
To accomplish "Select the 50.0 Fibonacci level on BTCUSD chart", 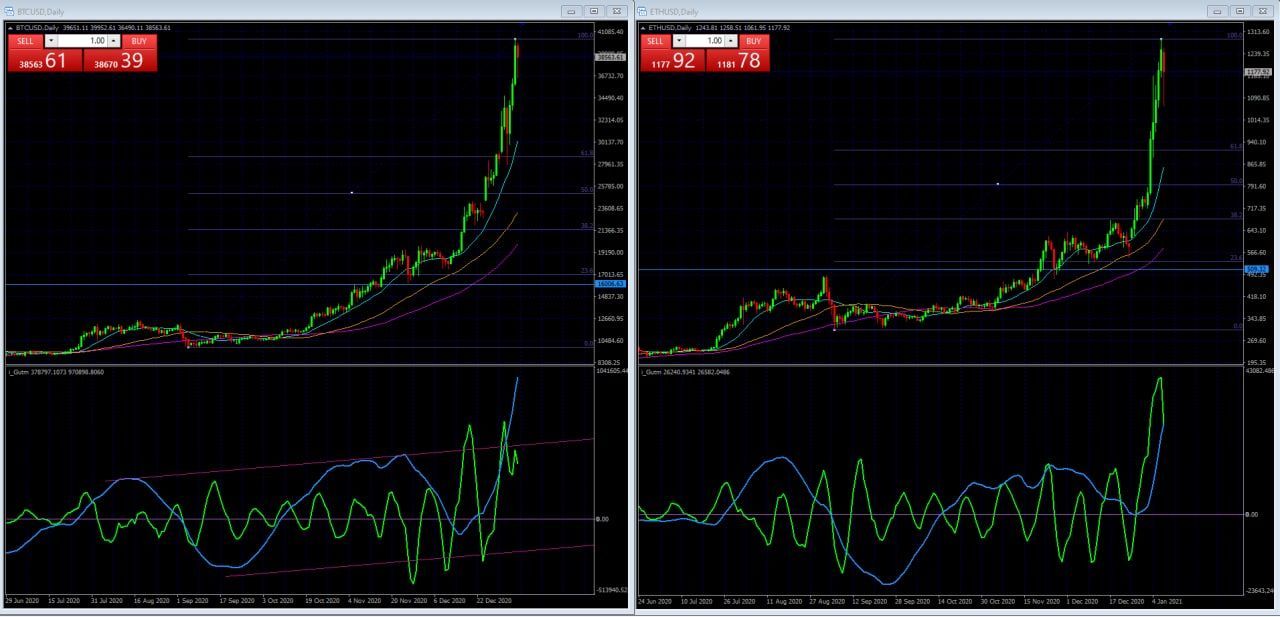I will [x=586, y=189].
